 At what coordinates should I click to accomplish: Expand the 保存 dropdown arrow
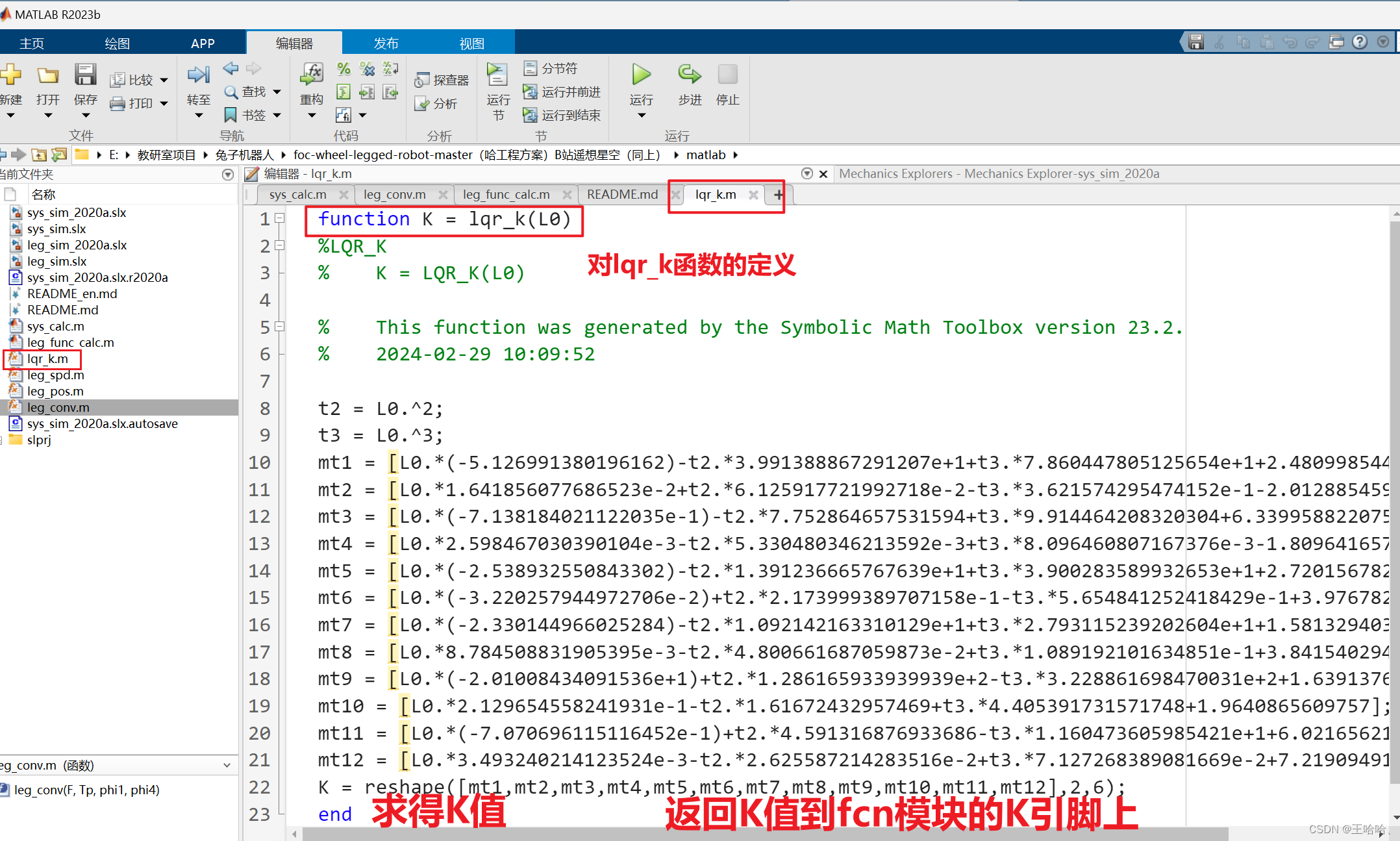coord(86,116)
